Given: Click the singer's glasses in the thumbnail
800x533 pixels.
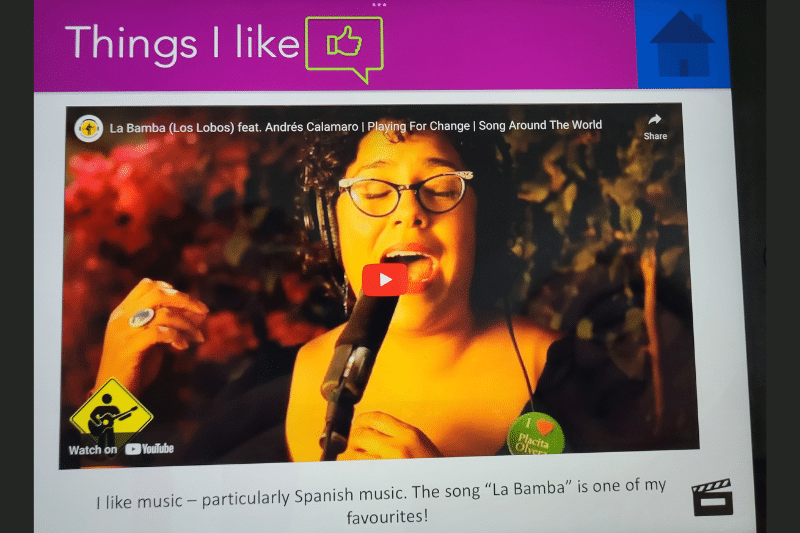Looking at the screenshot, I should pos(406,194).
